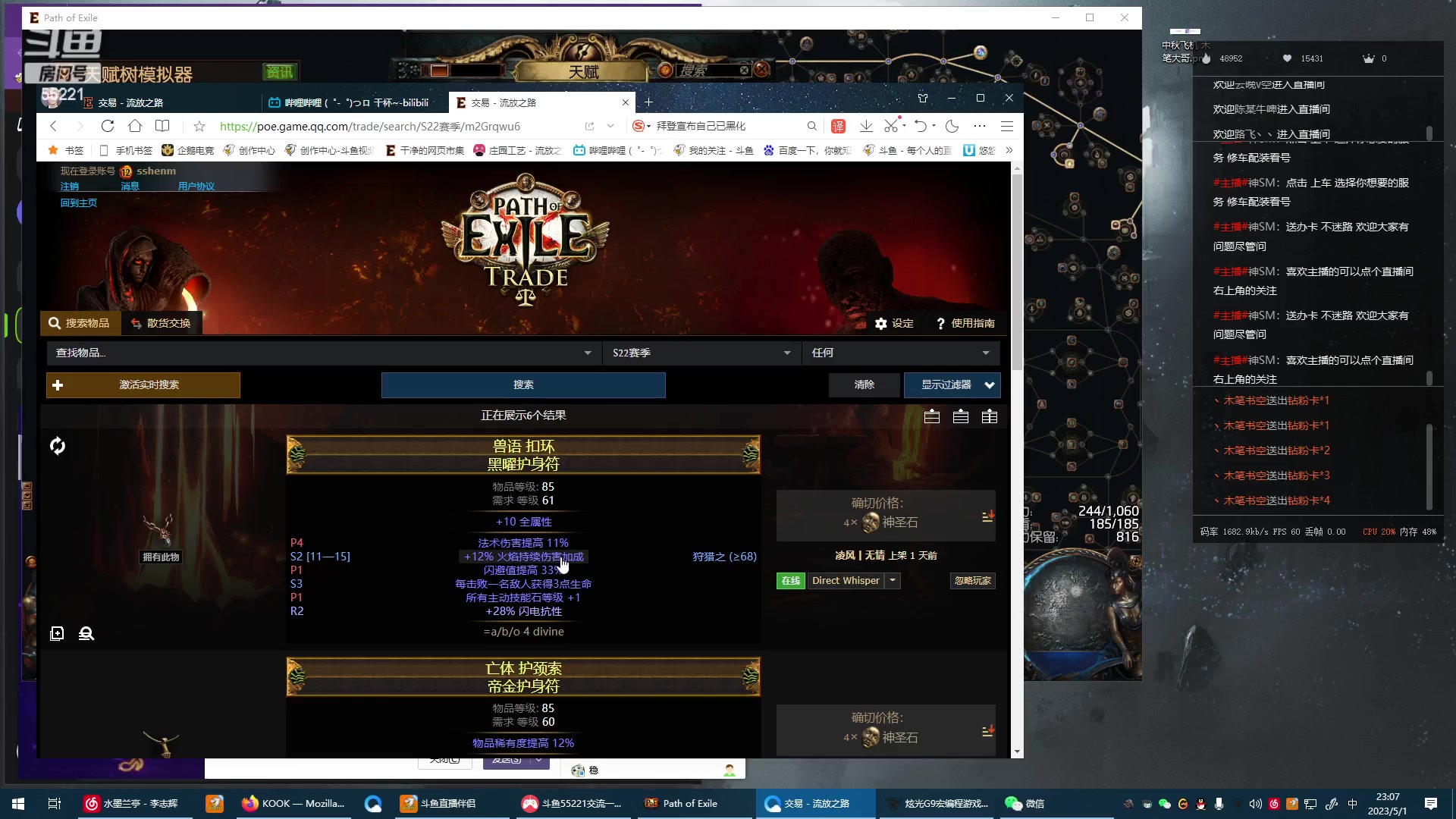Click the 注销 logout link
The height and width of the screenshot is (819, 1456).
pos(69,186)
